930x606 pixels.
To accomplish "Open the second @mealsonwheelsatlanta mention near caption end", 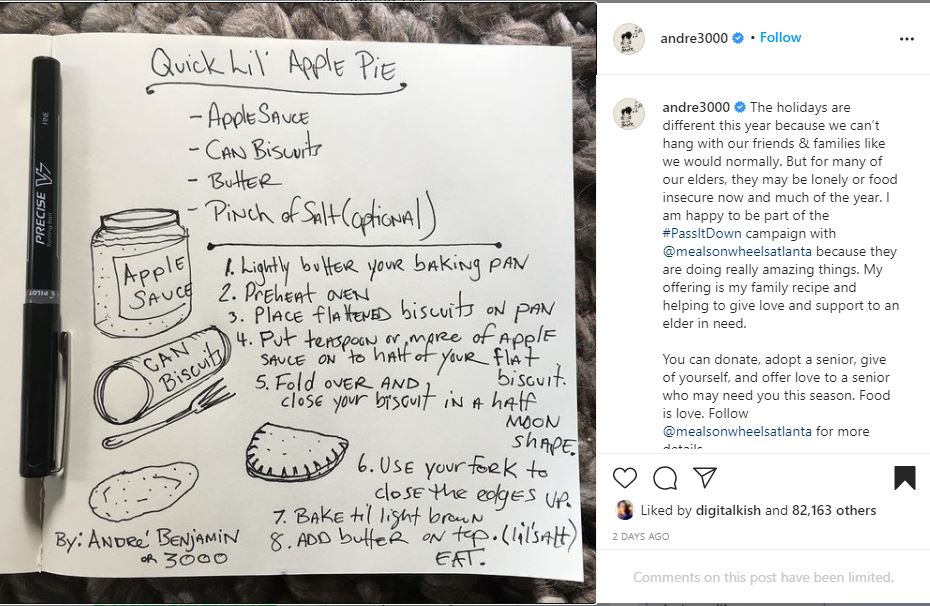I will click(737, 431).
